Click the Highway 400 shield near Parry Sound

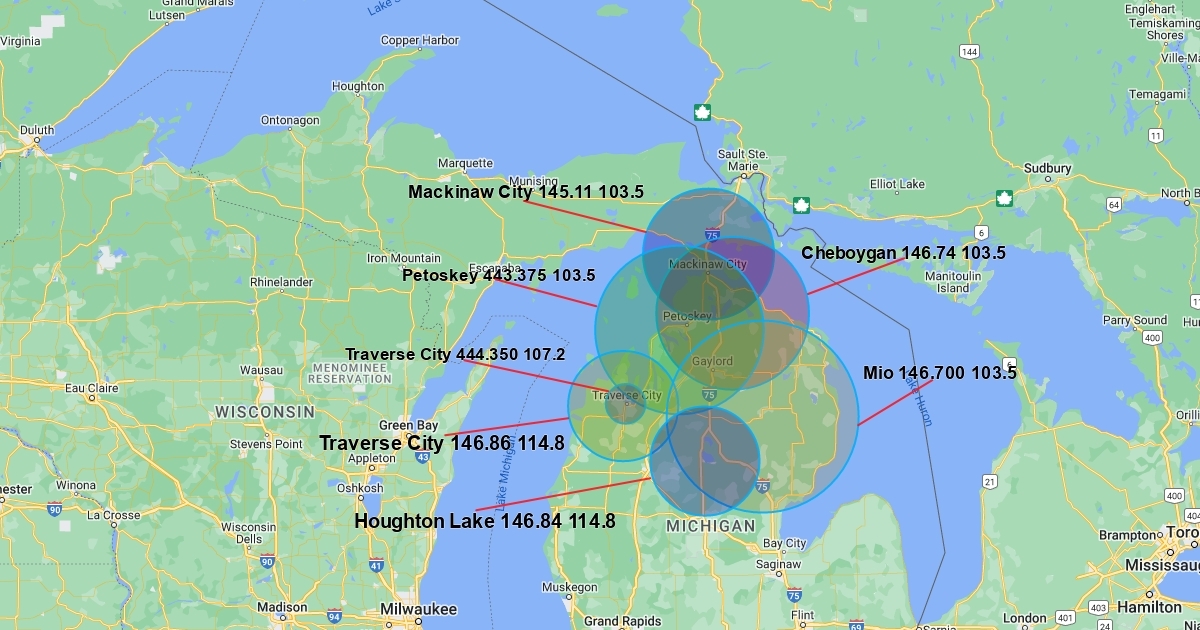[1152, 338]
